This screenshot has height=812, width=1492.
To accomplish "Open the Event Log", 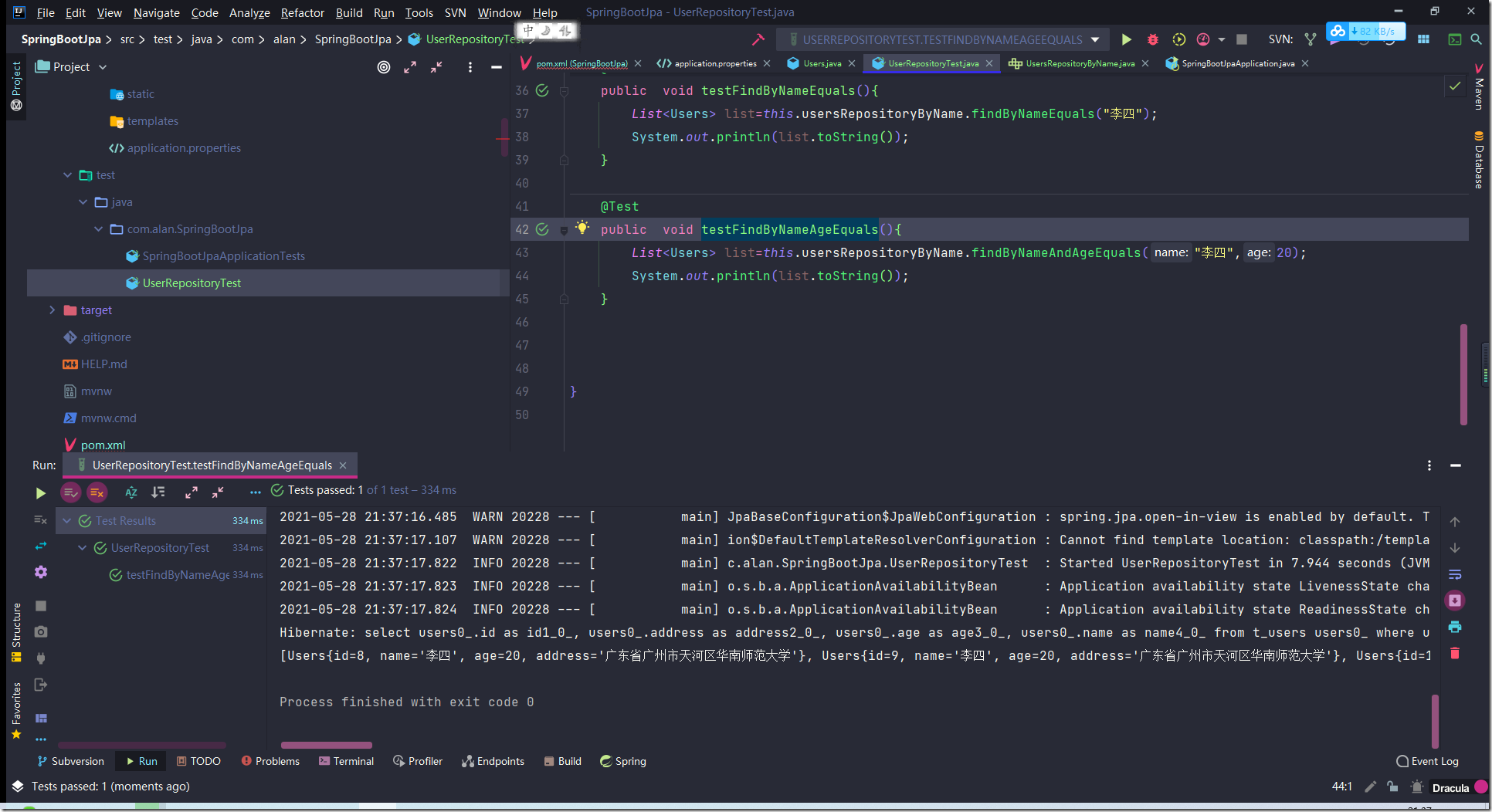I will click(1428, 761).
